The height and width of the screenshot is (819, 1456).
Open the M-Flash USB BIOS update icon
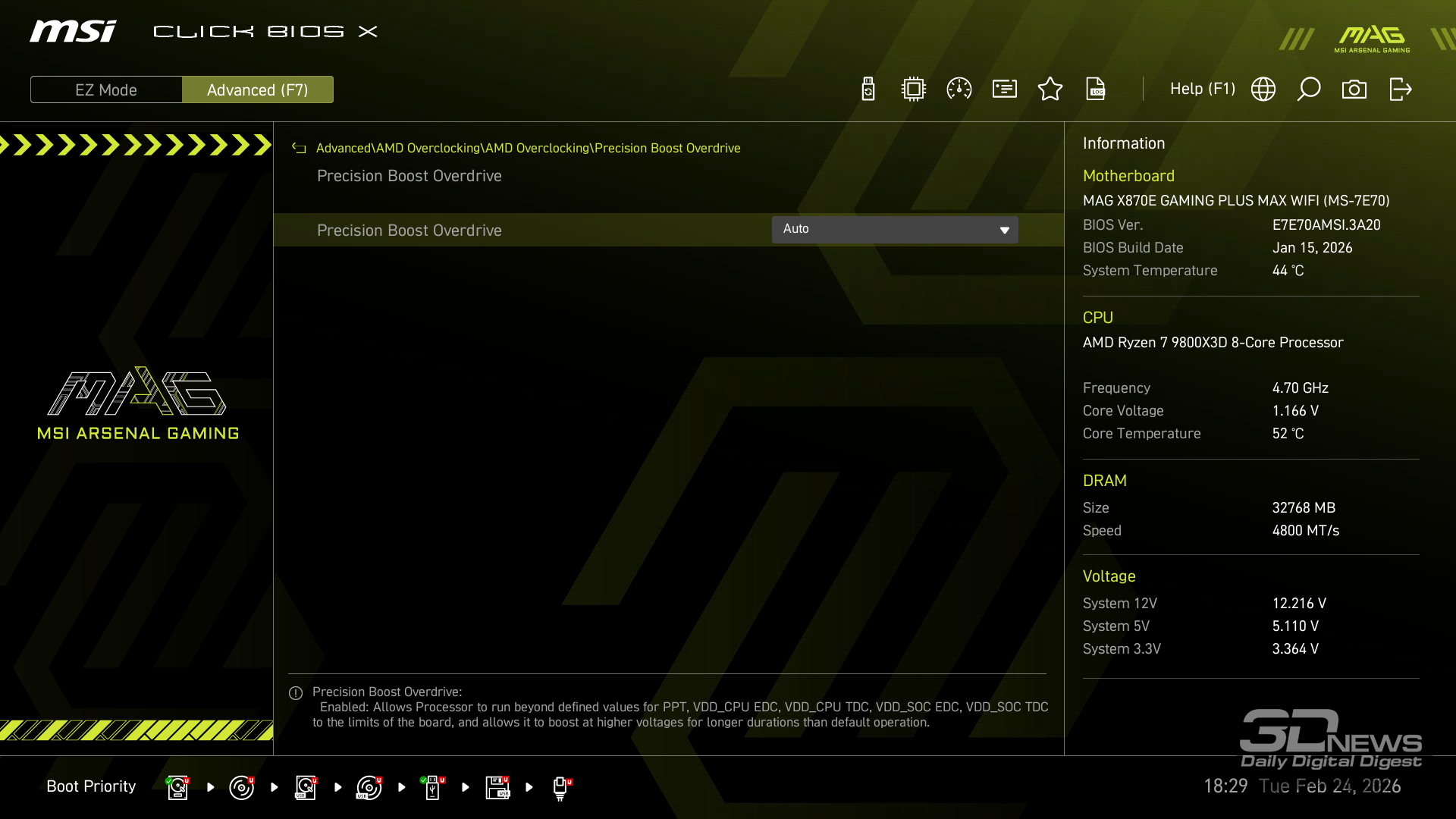coord(868,89)
